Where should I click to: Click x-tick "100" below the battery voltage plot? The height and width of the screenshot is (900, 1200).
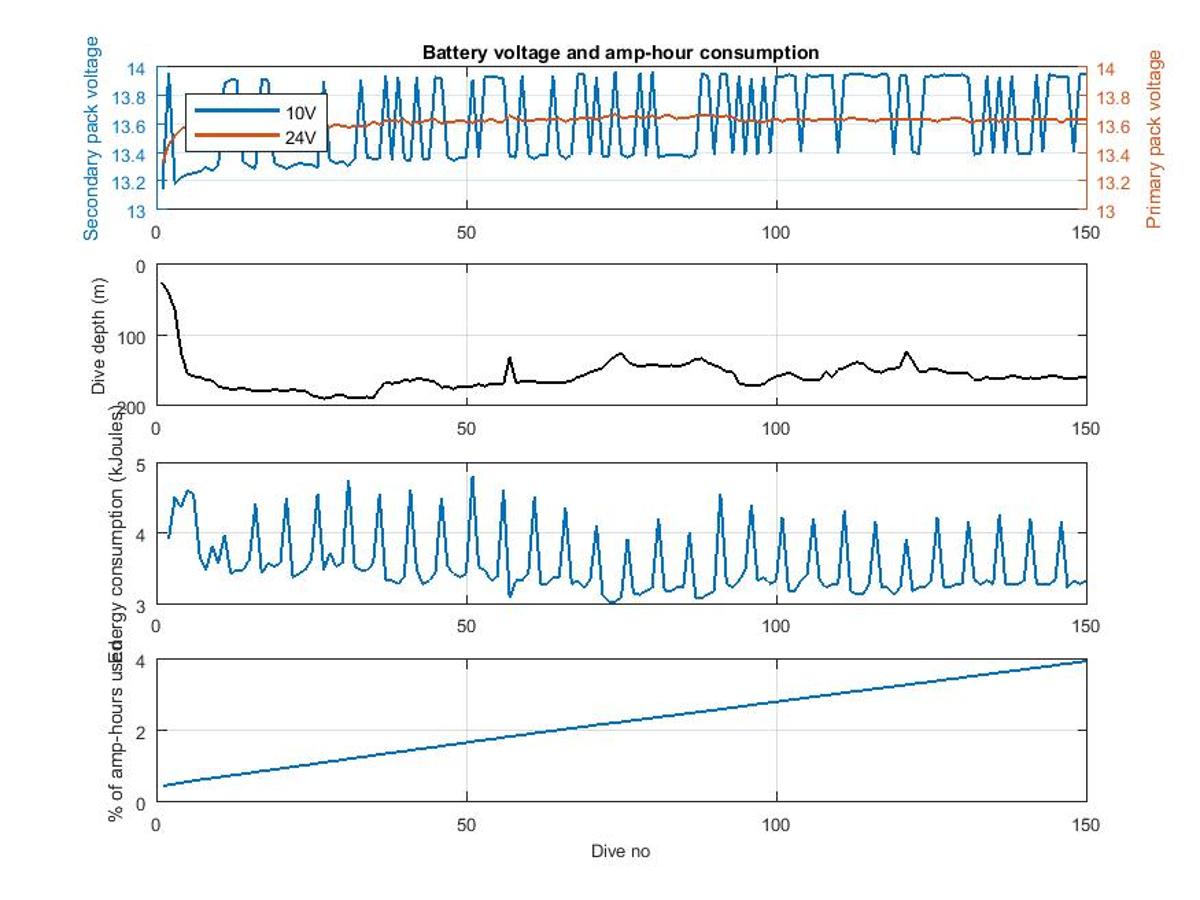click(x=776, y=231)
